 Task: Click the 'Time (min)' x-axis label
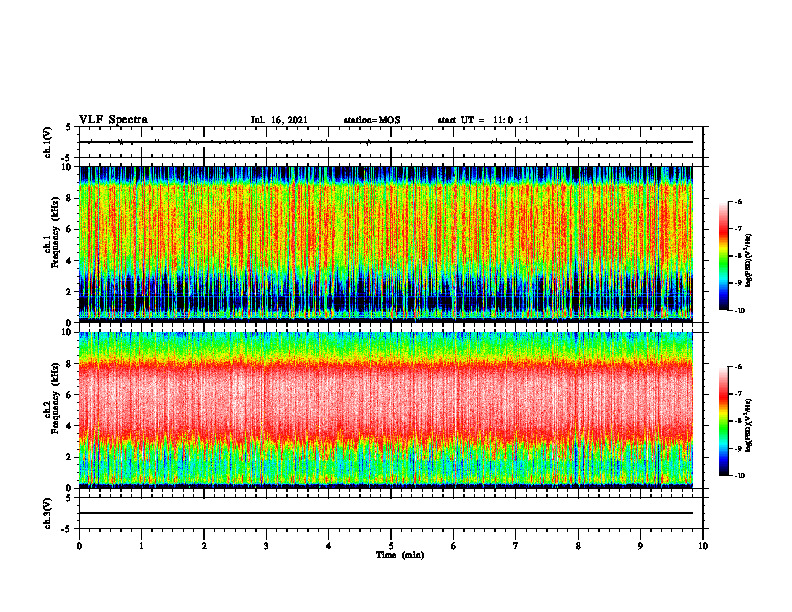click(x=400, y=555)
